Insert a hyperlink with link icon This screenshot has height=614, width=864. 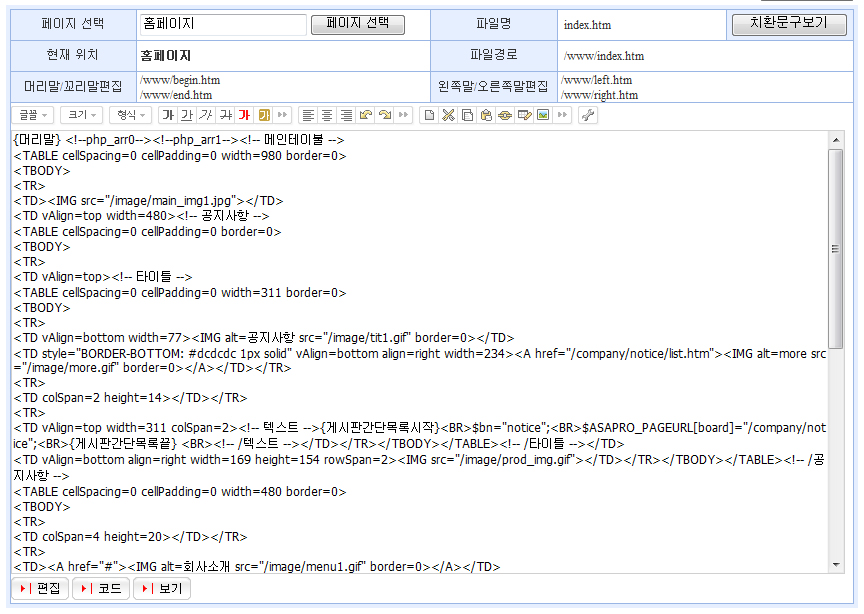tap(505, 115)
